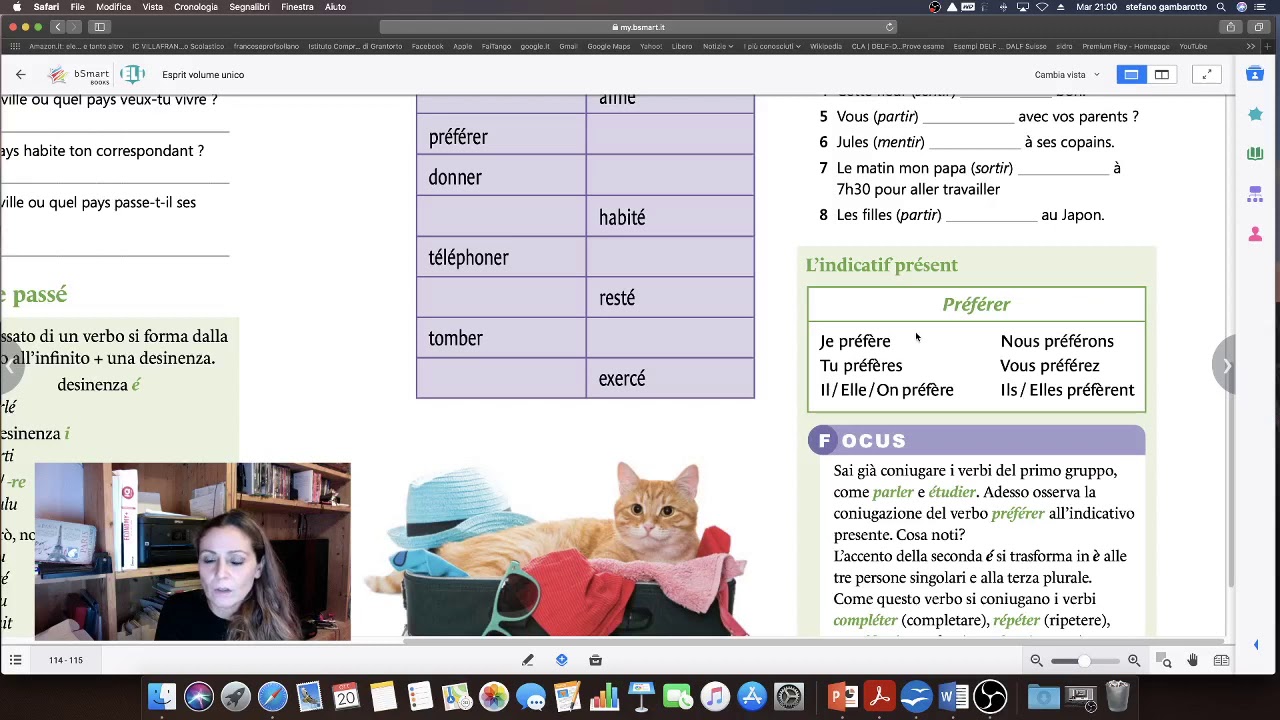This screenshot has width=1280, height=720.
Task: Click the "téléphoner" table cell
Action: coord(501,258)
